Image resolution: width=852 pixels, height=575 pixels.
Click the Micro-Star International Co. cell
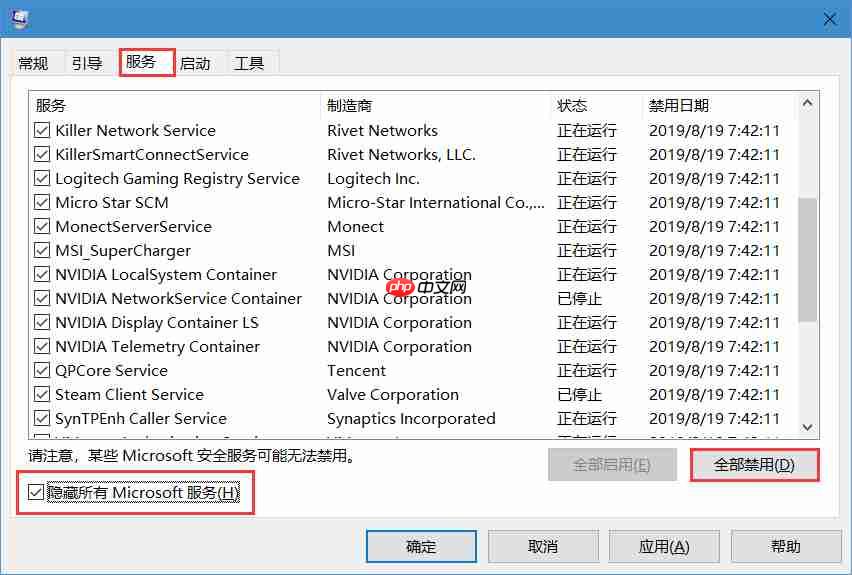point(436,203)
